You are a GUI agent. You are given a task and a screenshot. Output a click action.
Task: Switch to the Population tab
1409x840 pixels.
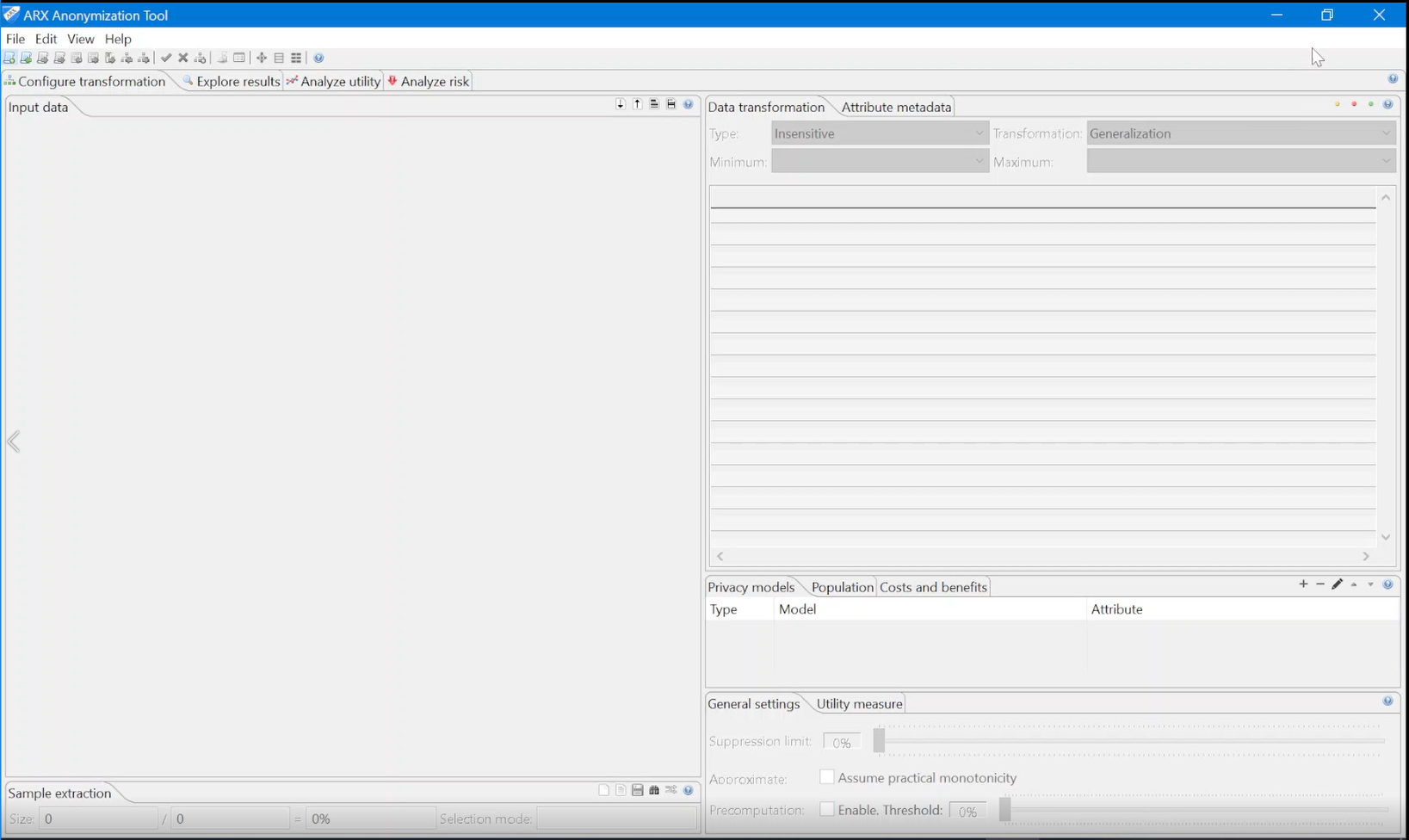coord(842,587)
